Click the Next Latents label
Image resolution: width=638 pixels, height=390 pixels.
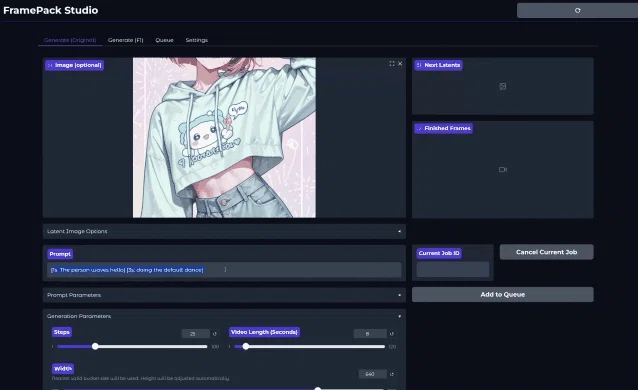pyautogui.click(x=438, y=65)
